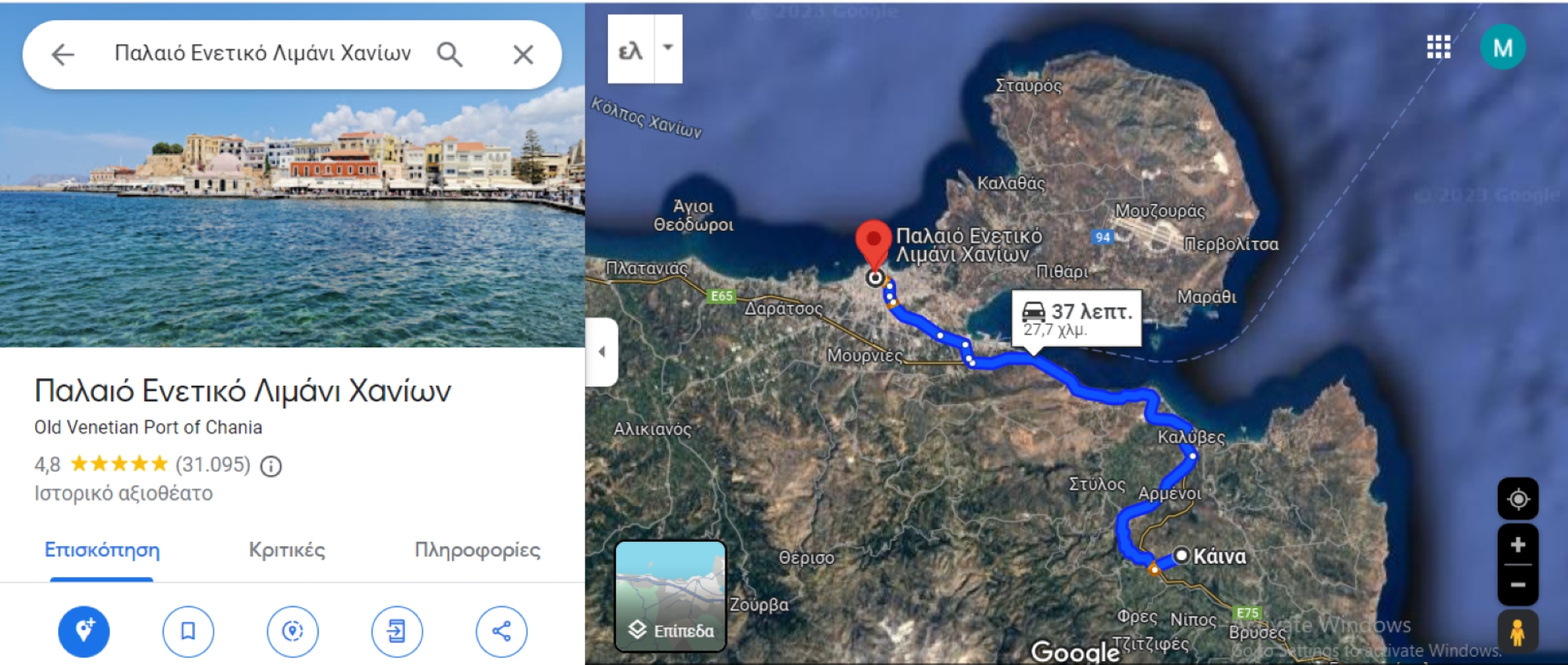
Task: Collapse the side panel arrow
Action: [602, 352]
